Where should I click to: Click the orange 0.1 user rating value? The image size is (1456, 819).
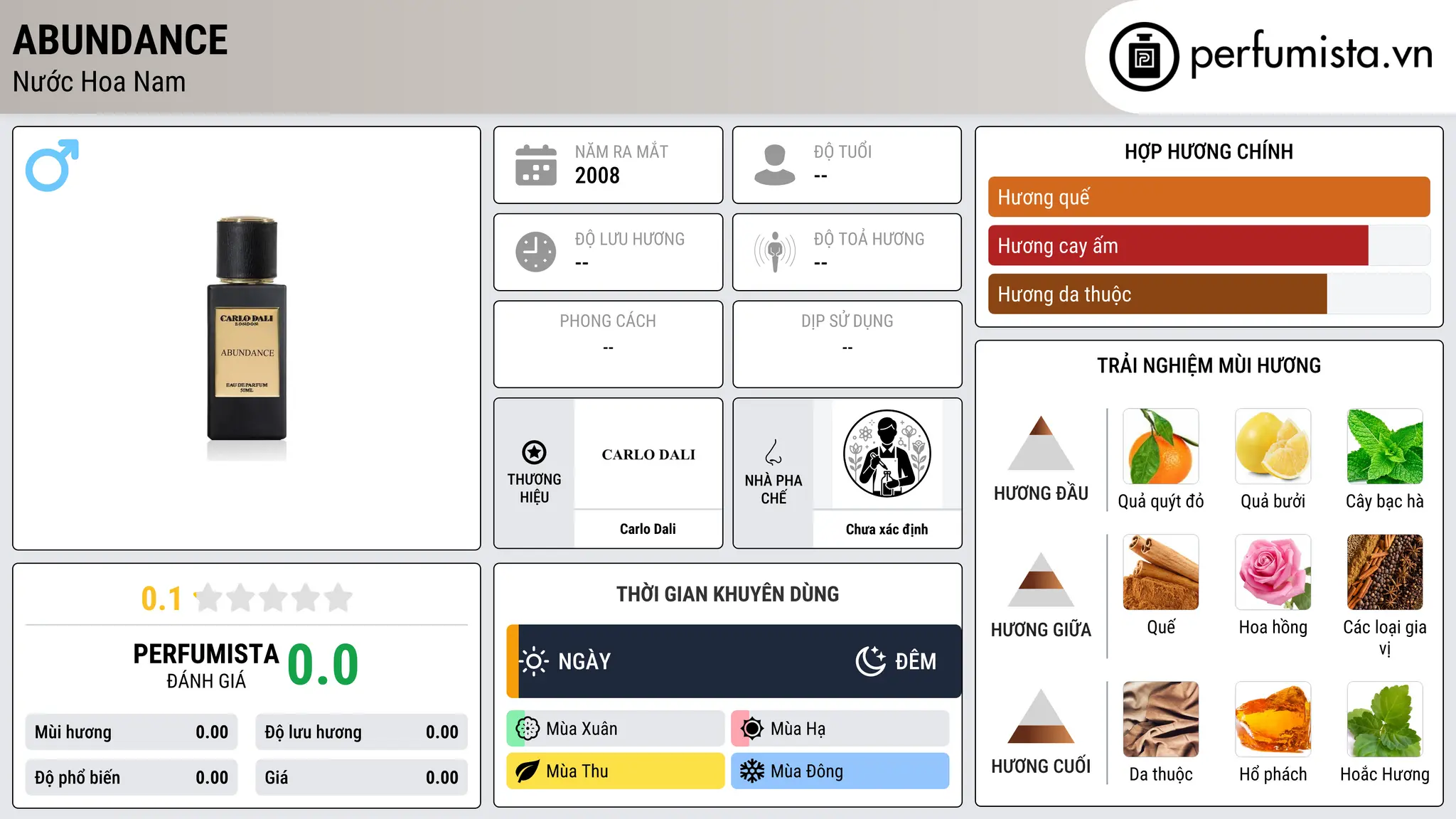click(161, 599)
